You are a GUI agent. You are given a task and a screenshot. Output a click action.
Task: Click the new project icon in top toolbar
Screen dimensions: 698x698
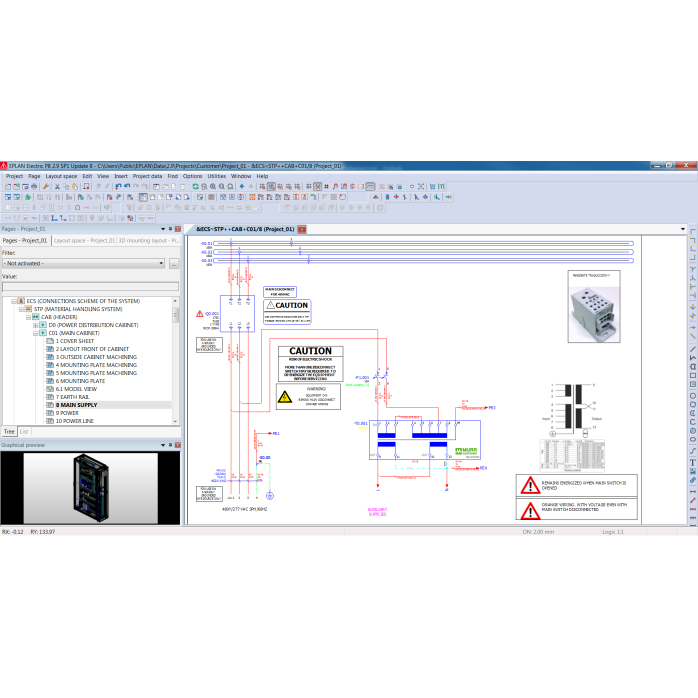(8, 187)
